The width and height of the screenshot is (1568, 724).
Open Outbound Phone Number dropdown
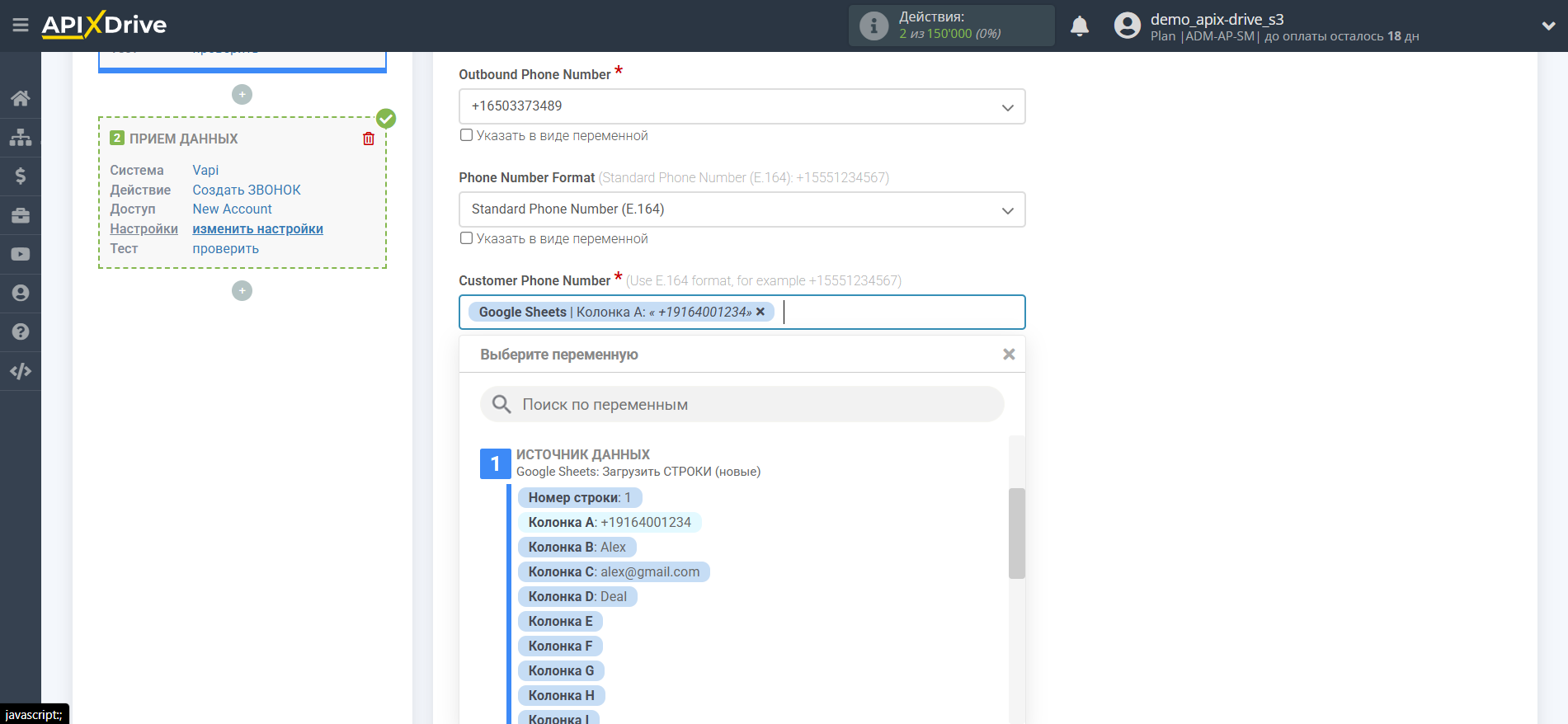pos(742,106)
